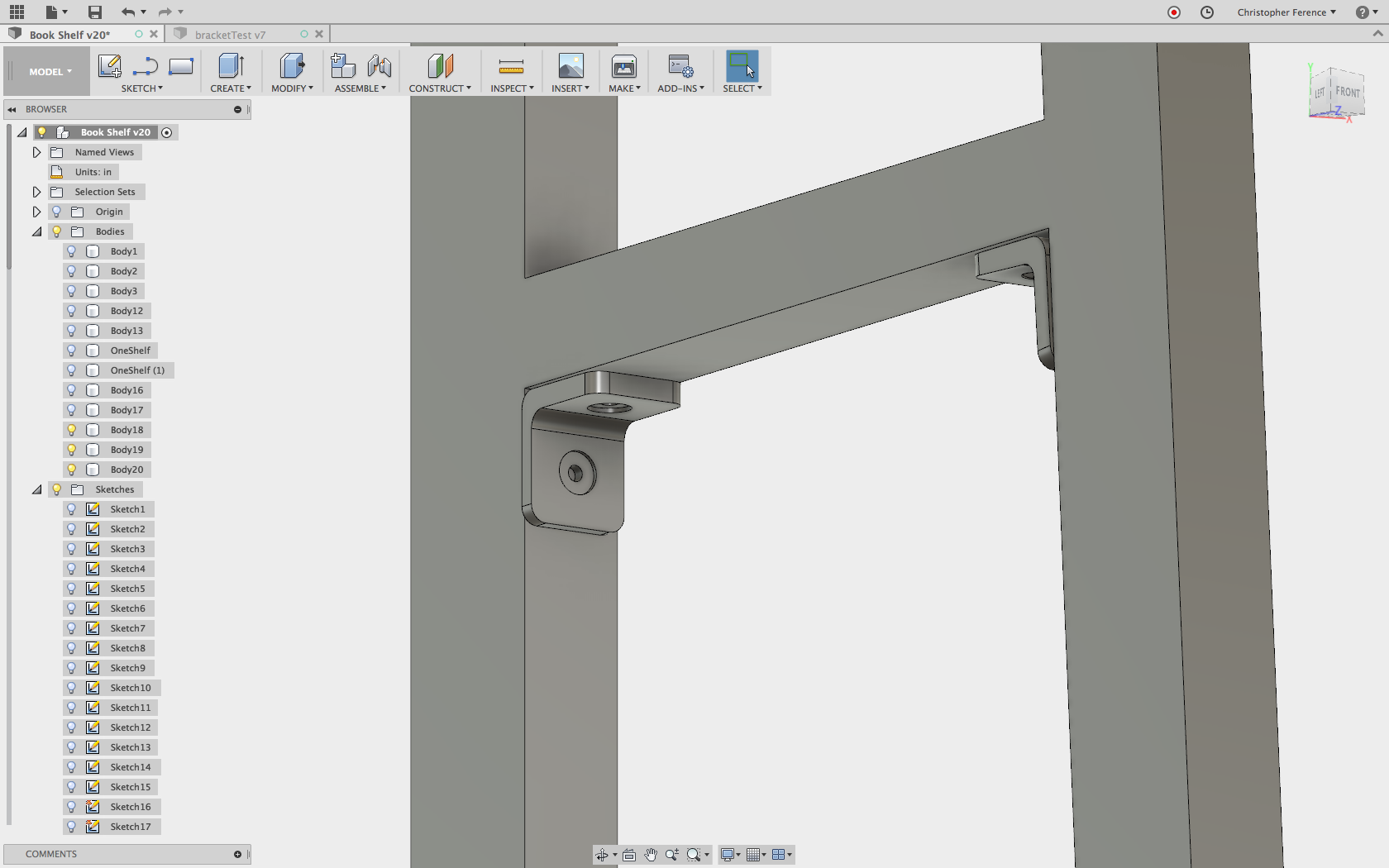Open the data panel grid icon
Viewport: 1389px width, 868px height.
[17, 12]
